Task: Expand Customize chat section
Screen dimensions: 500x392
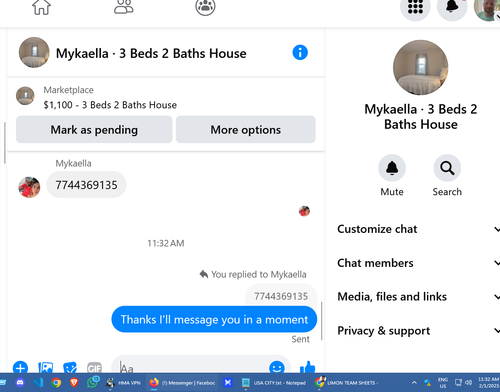Action: pyautogui.click(x=418, y=229)
